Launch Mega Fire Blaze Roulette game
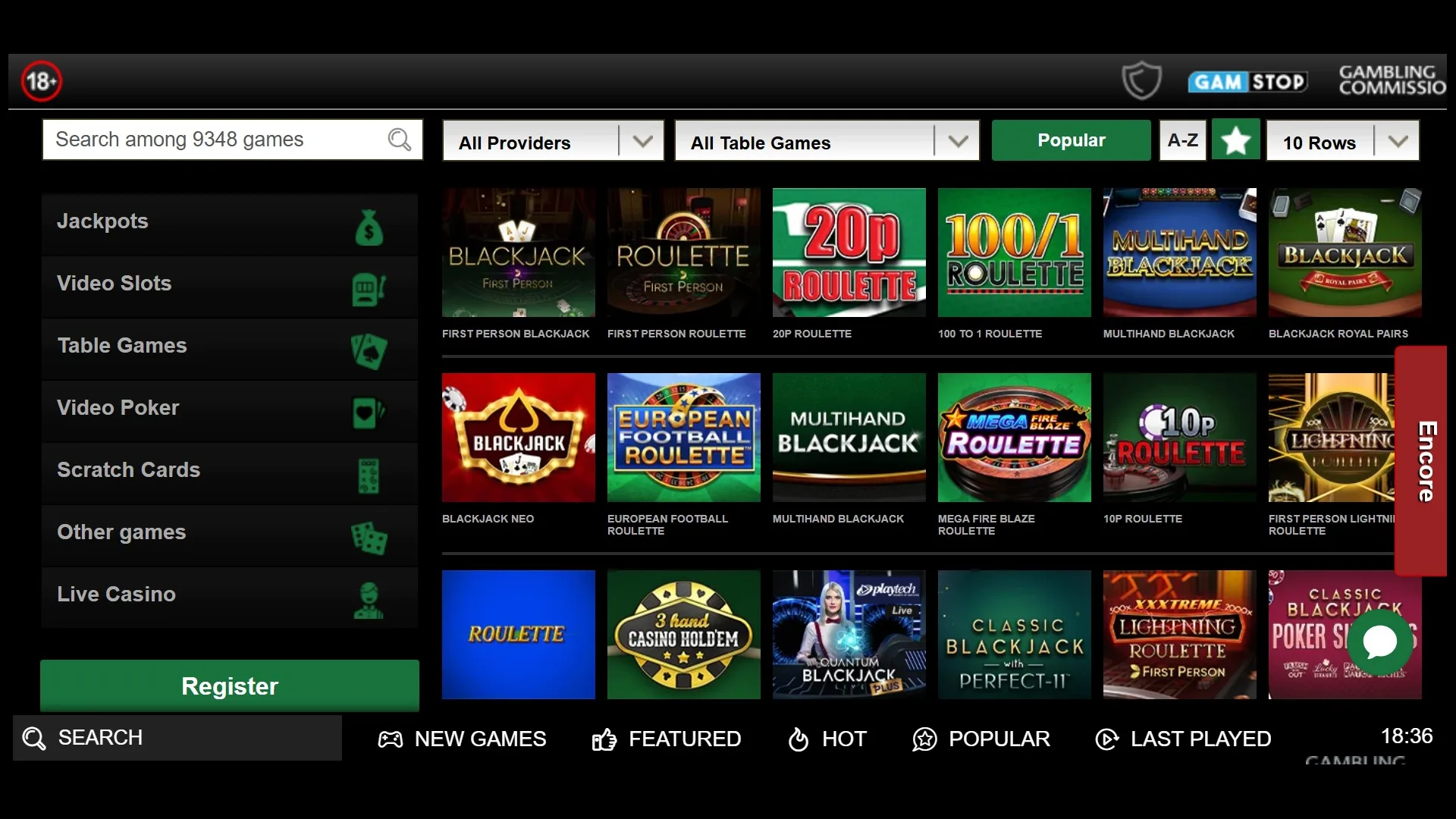Viewport: 1456px width, 819px height. [1015, 438]
